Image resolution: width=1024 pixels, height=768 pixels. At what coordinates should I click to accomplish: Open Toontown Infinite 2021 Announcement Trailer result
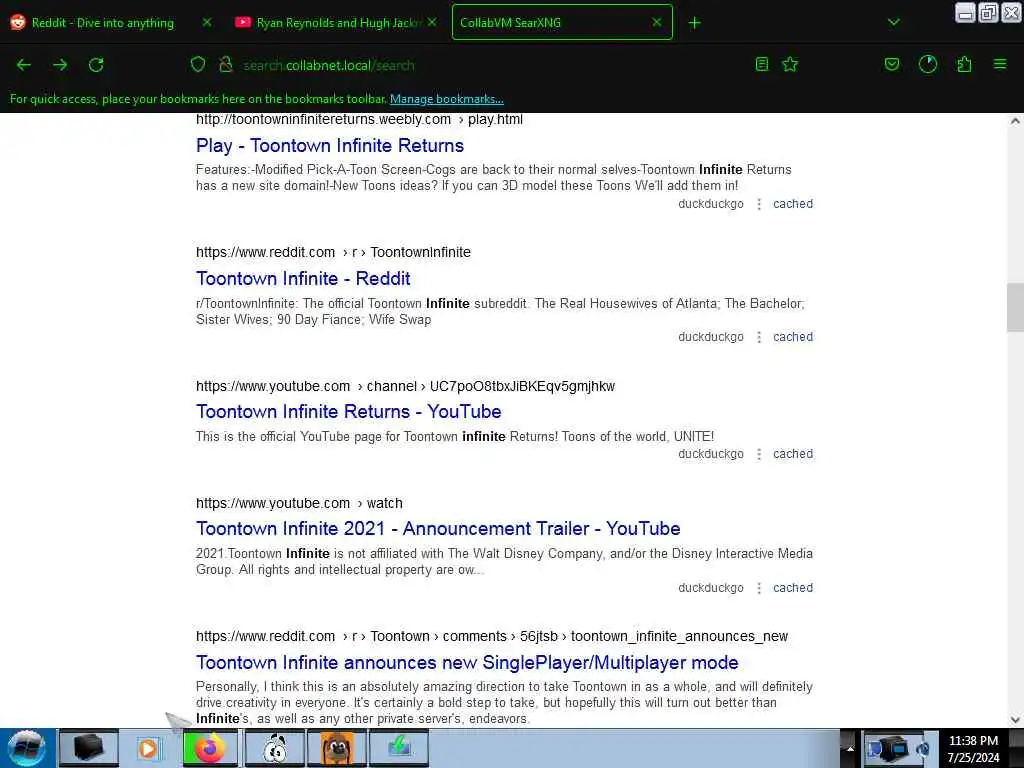[438, 528]
